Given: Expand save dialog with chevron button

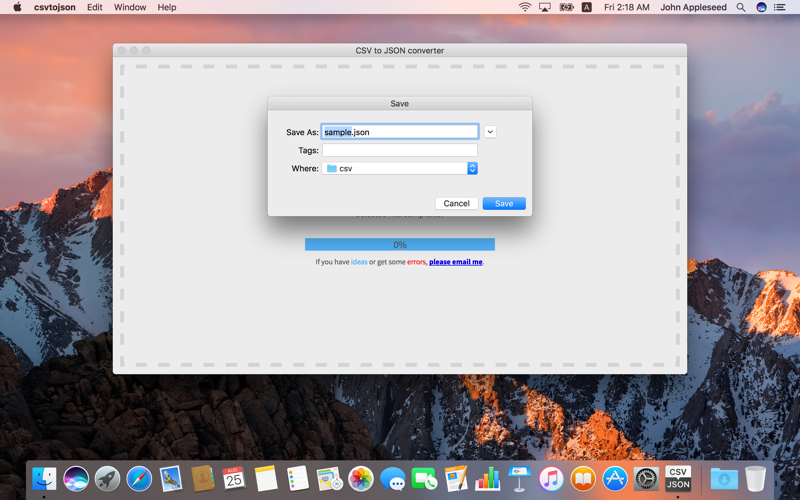Looking at the screenshot, I should 490,132.
